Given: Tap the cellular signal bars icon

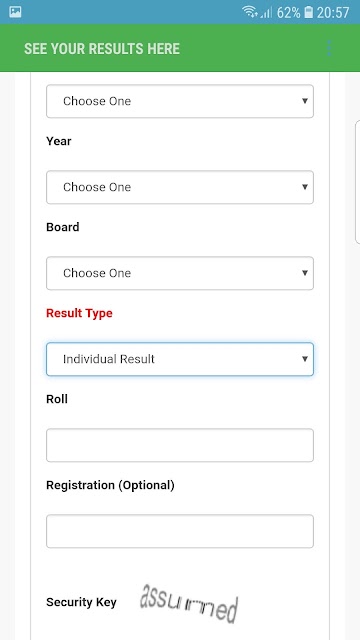Looking at the screenshot, I should [266, 13].
